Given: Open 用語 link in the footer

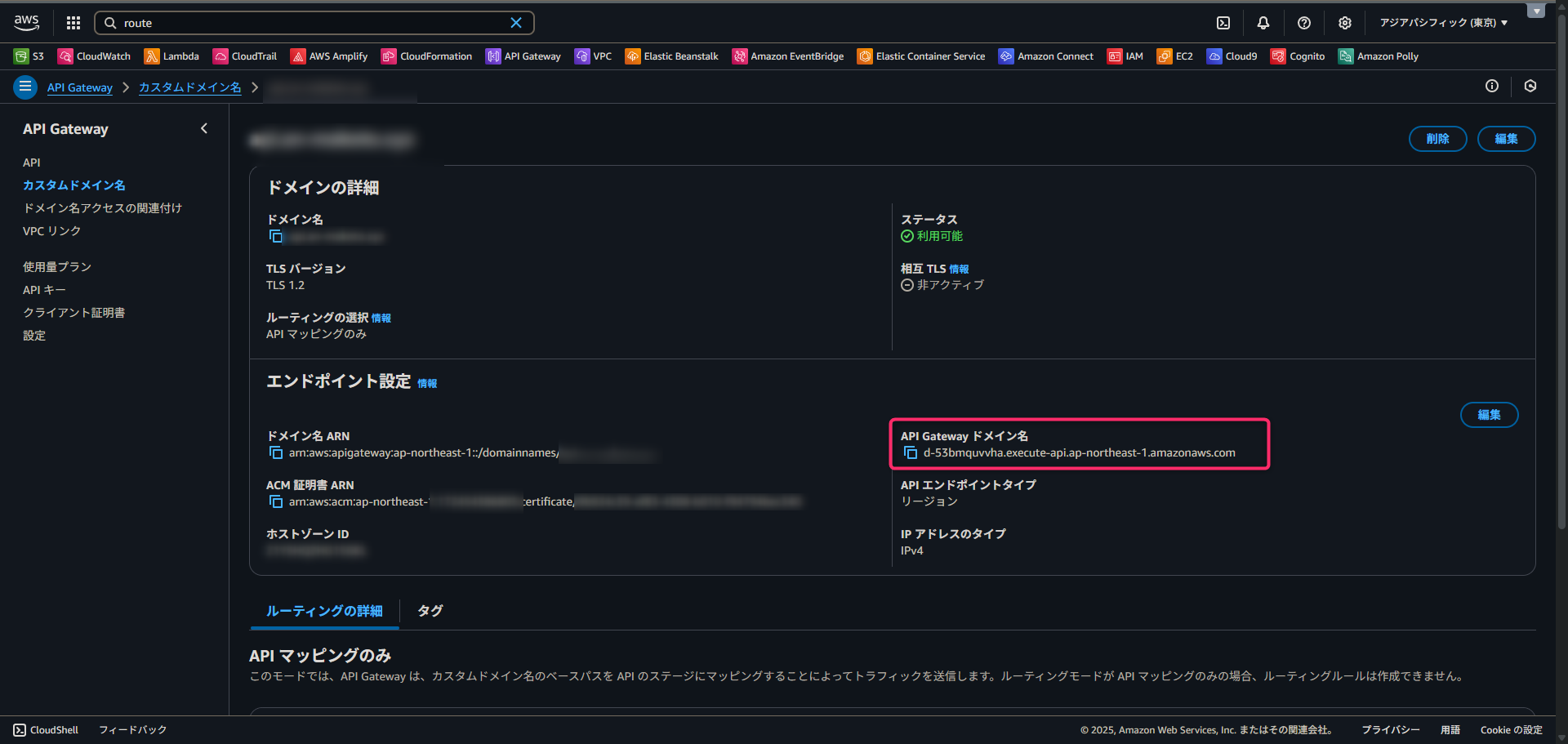Looking at the screenshot, I should tap(1450, 730).
